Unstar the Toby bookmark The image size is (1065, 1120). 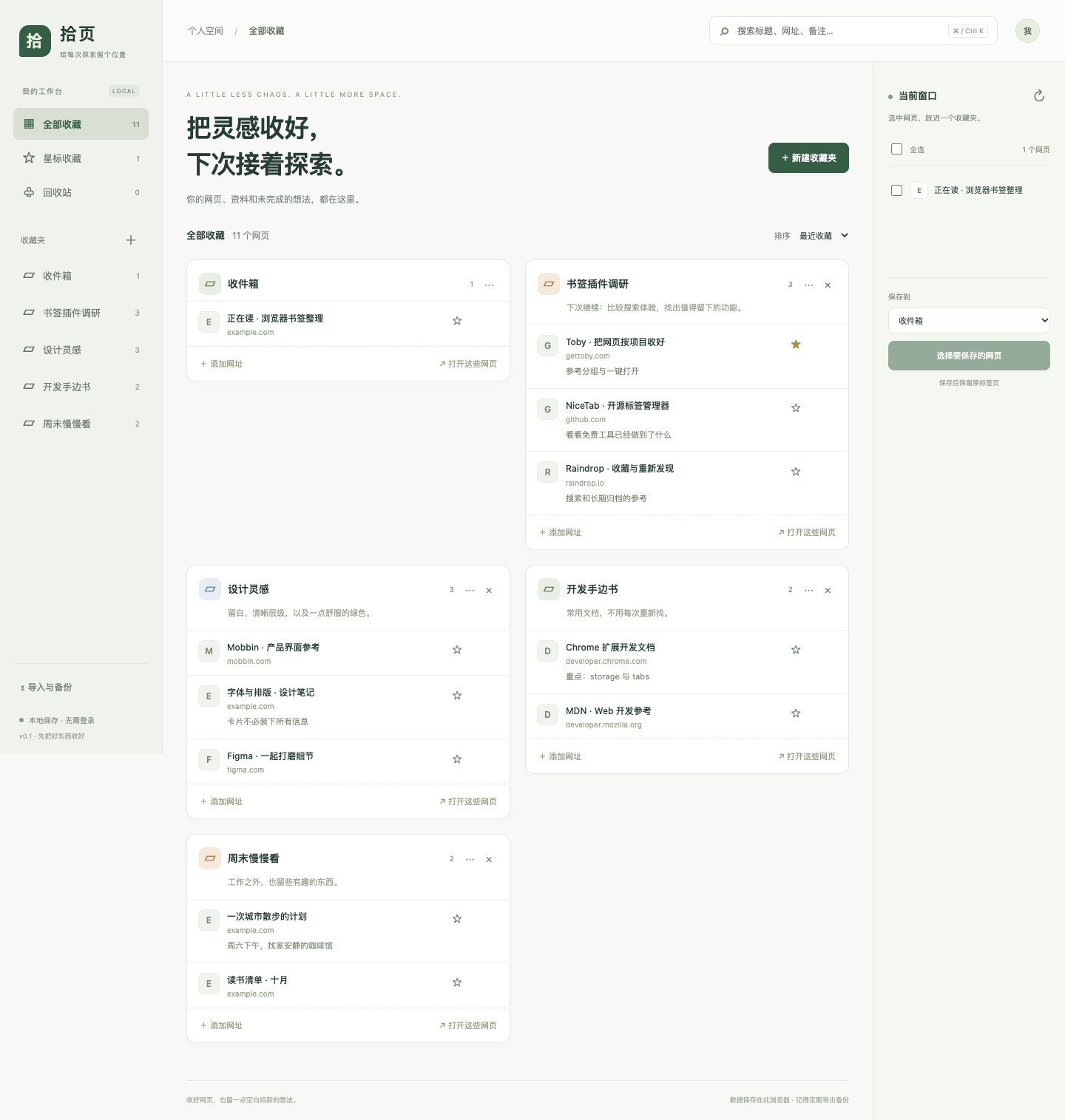(796, 345)
